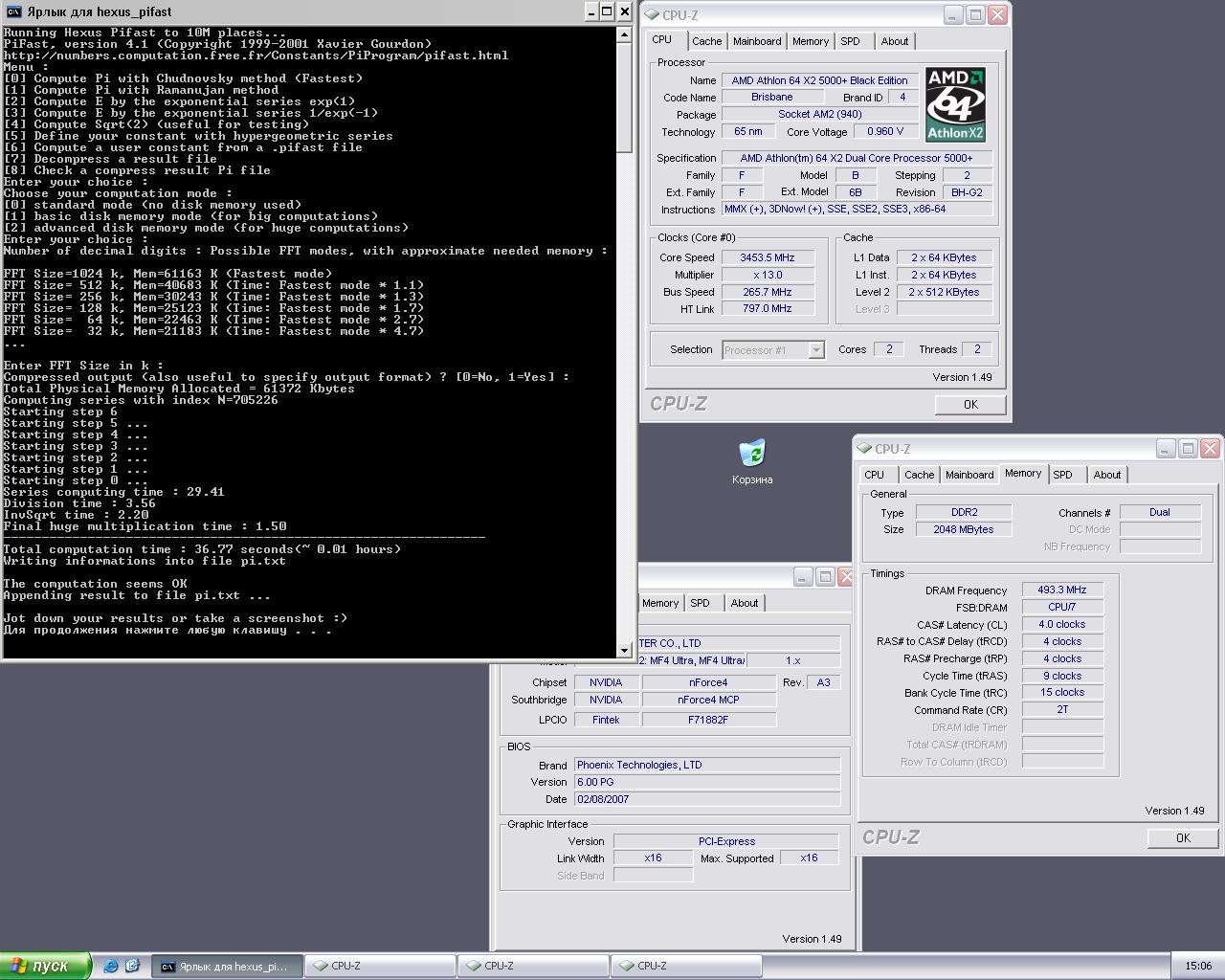1225x980 pixels.
Task: Click the console vertical scrollbar thumb
Action: 625,97
